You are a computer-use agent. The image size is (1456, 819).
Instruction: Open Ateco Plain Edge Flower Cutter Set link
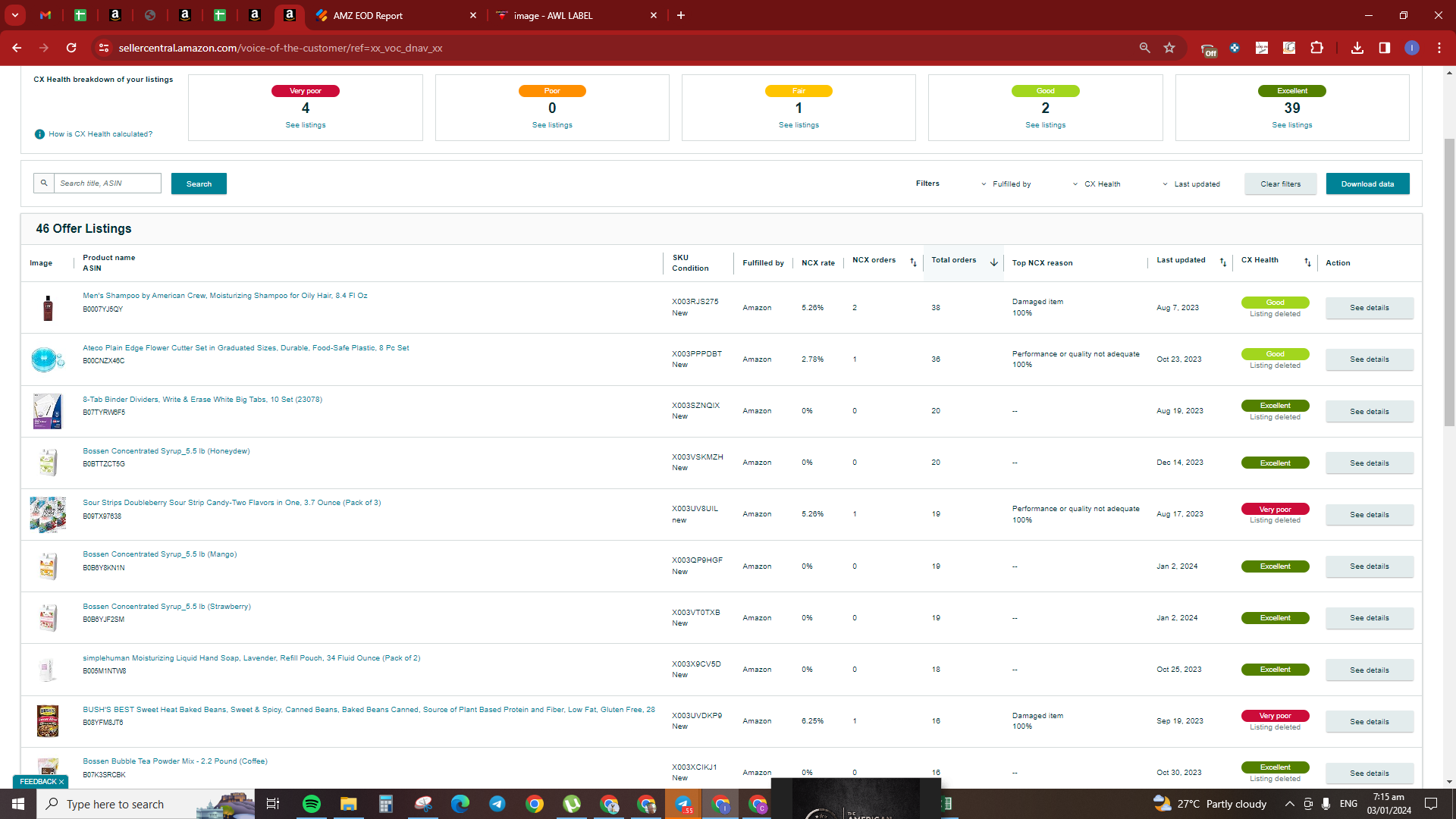pyautogui.click(x=246, y=348)
